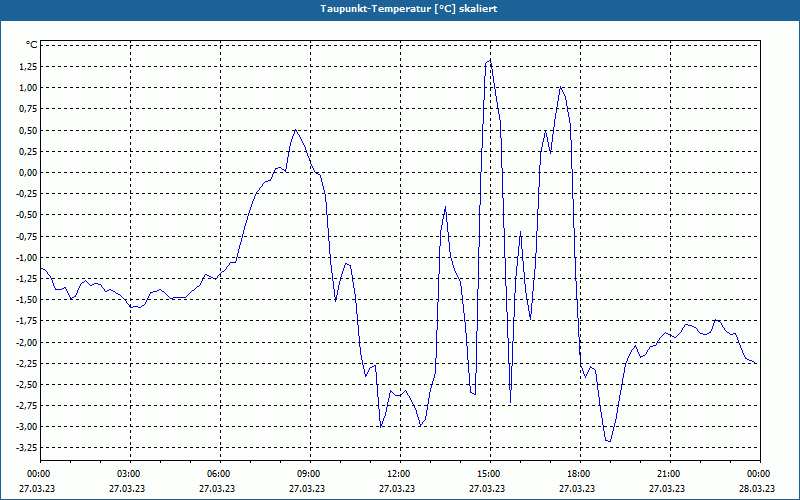Click the -0,25 y-axis label
800x500 pixels.
click(x=27, y=193)
